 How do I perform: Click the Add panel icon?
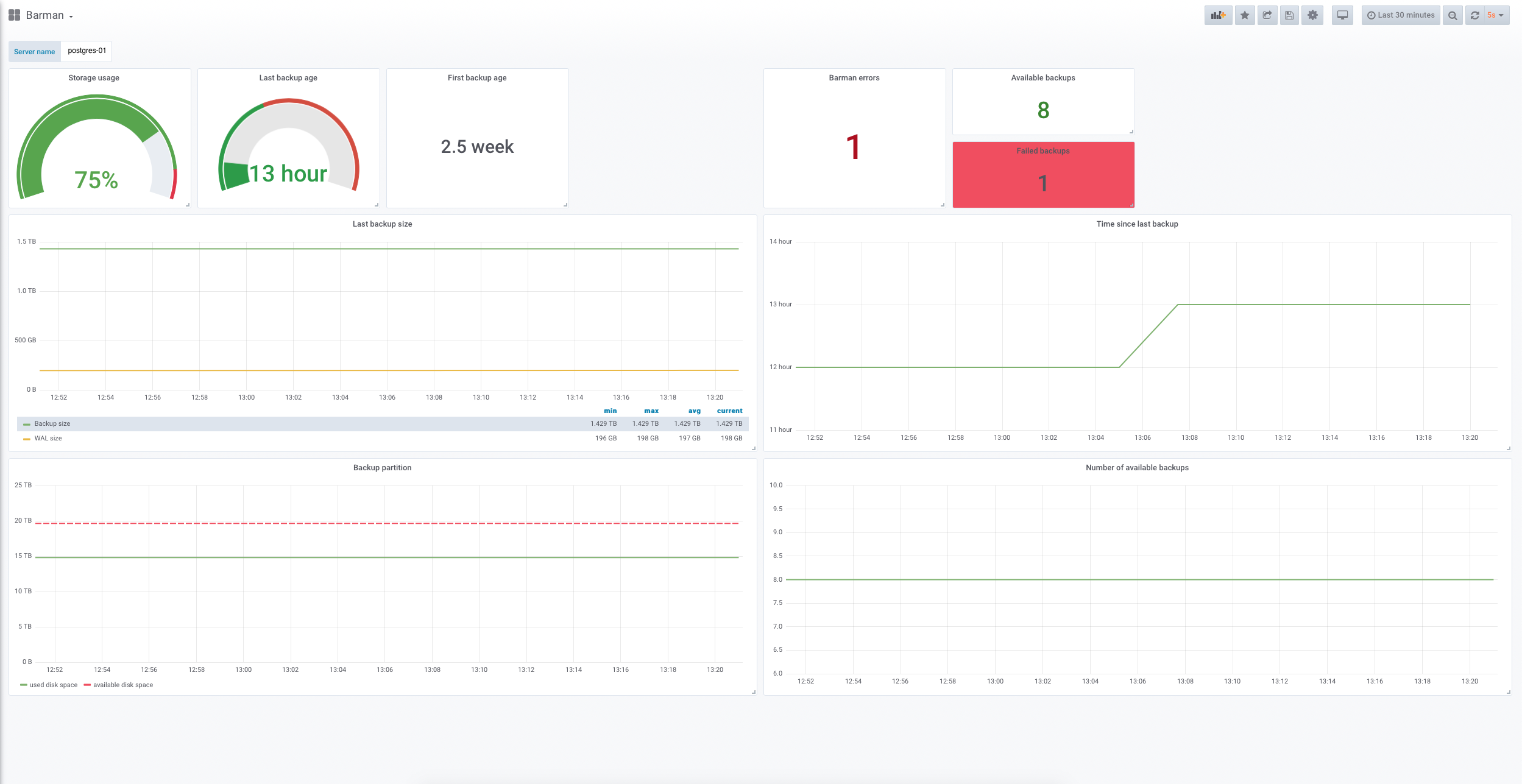point(1218,15)
